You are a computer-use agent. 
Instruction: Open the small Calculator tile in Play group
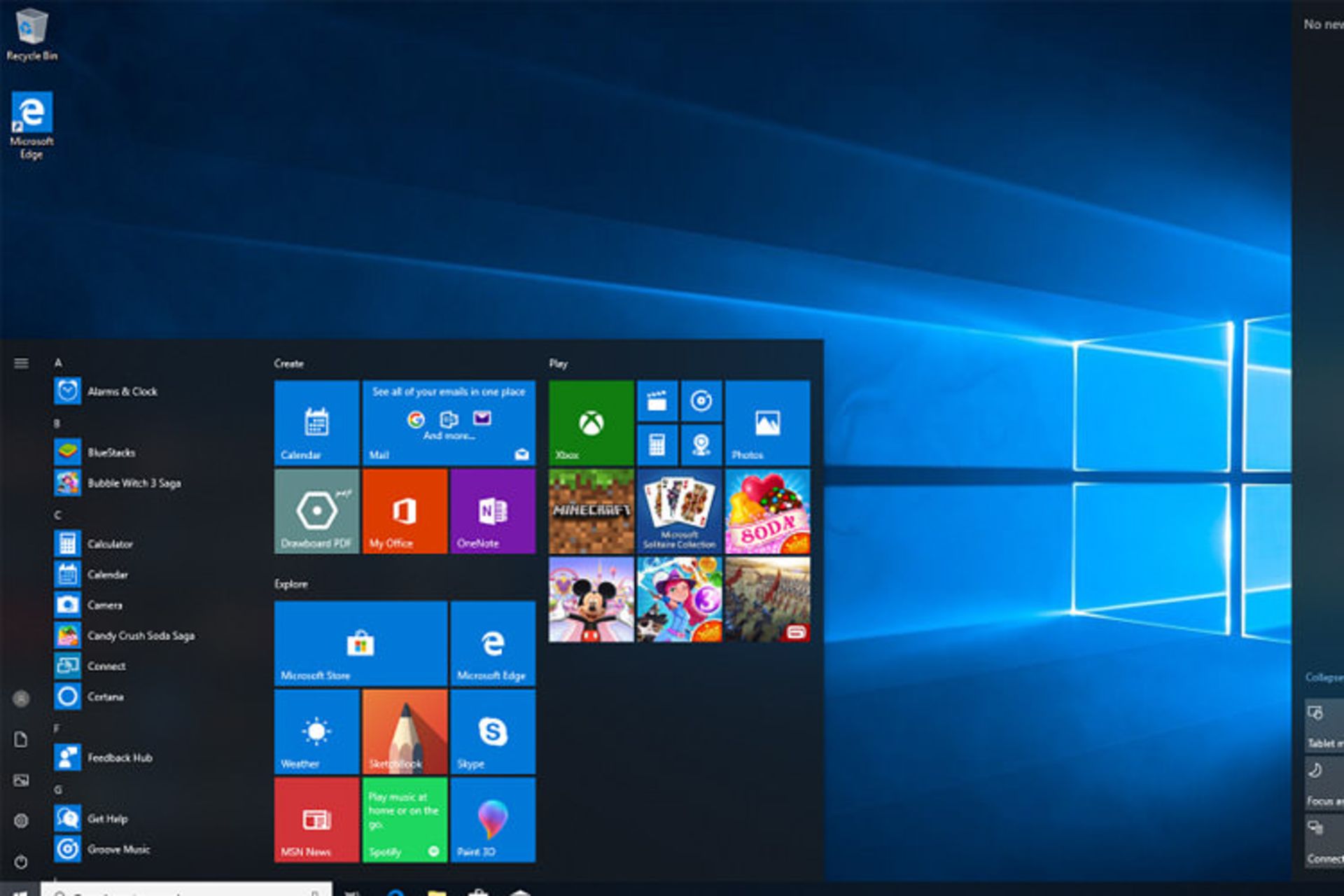tap(657, 445)
